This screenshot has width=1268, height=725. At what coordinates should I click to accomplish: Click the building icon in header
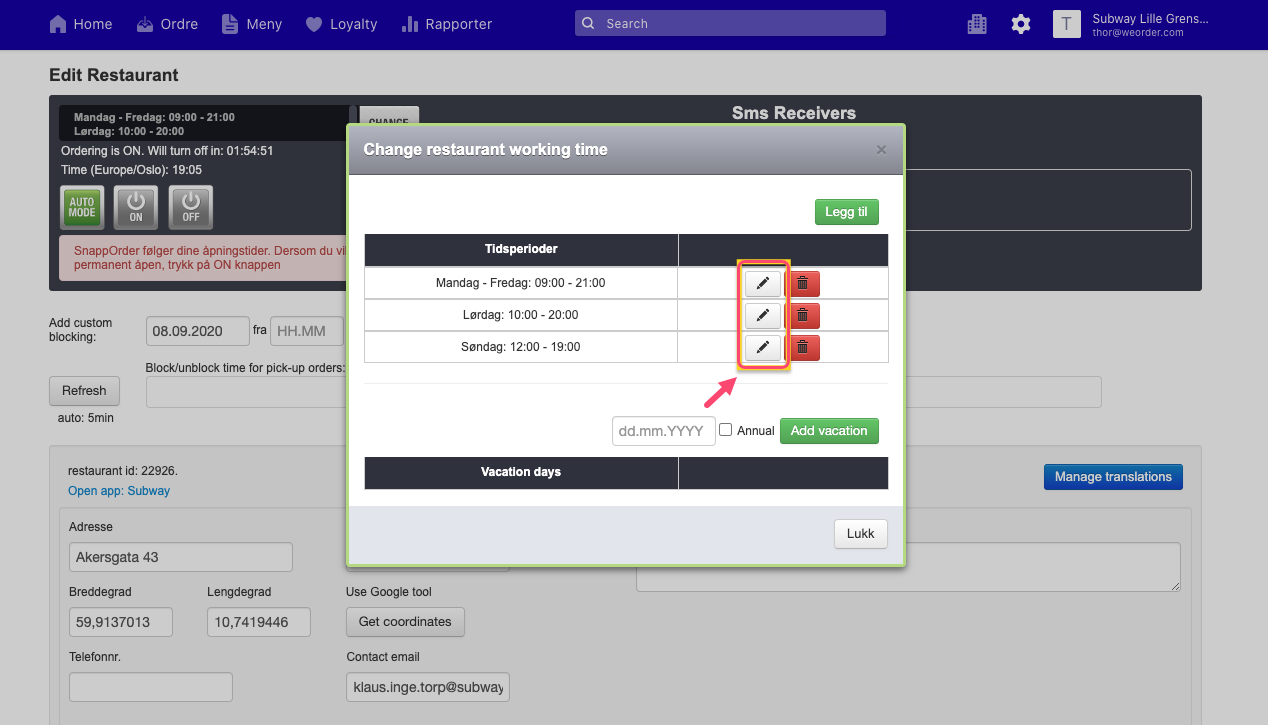click(x=977, y=24)
